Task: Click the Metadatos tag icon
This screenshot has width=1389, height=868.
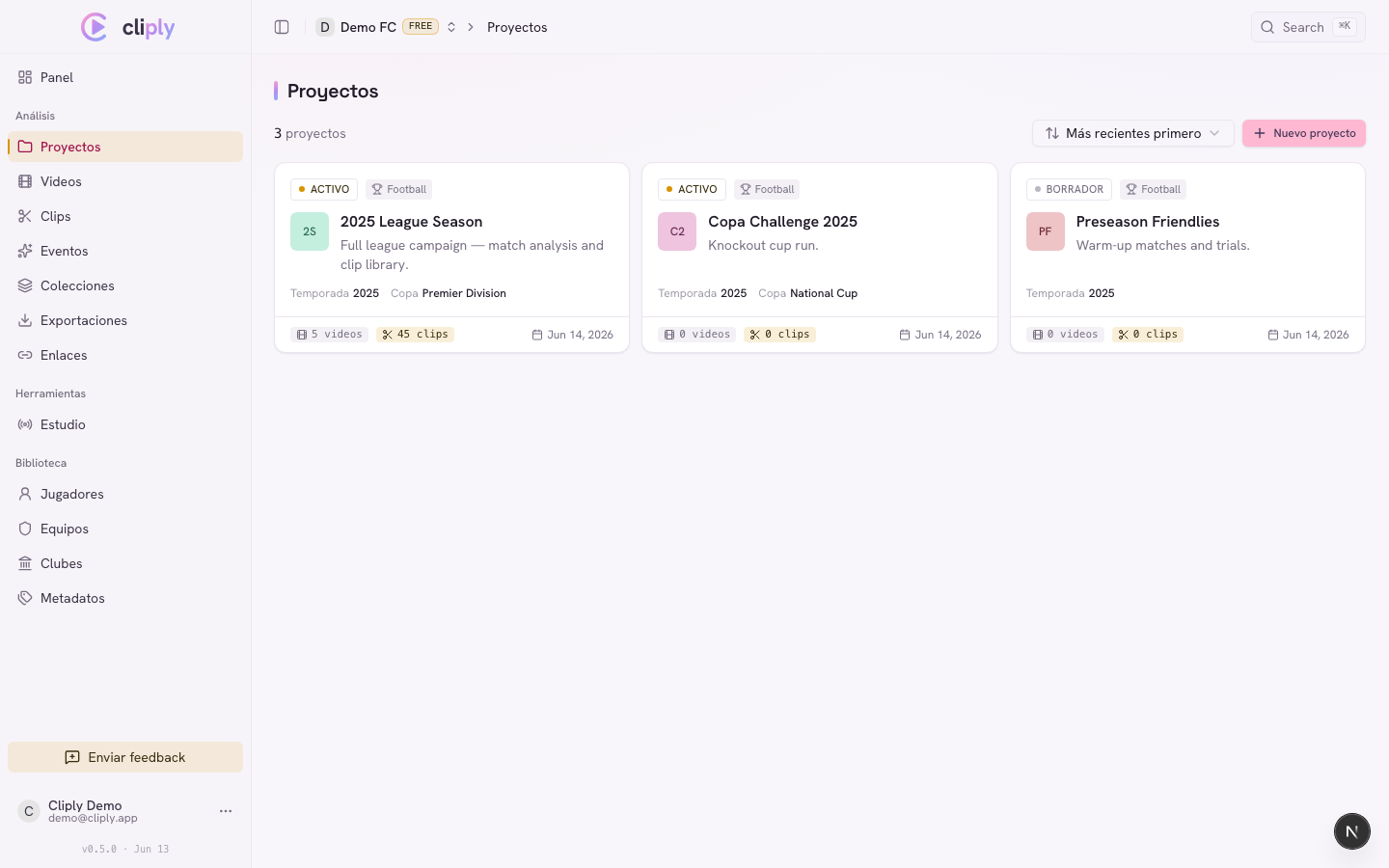Action: pyautogui.click(x=25, y=598)
